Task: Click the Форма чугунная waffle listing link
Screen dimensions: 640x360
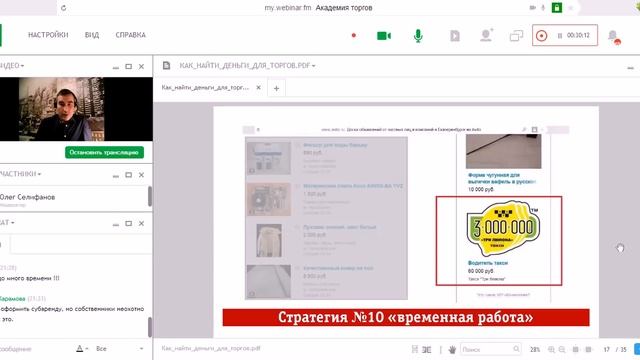Action: pos(502,178)
